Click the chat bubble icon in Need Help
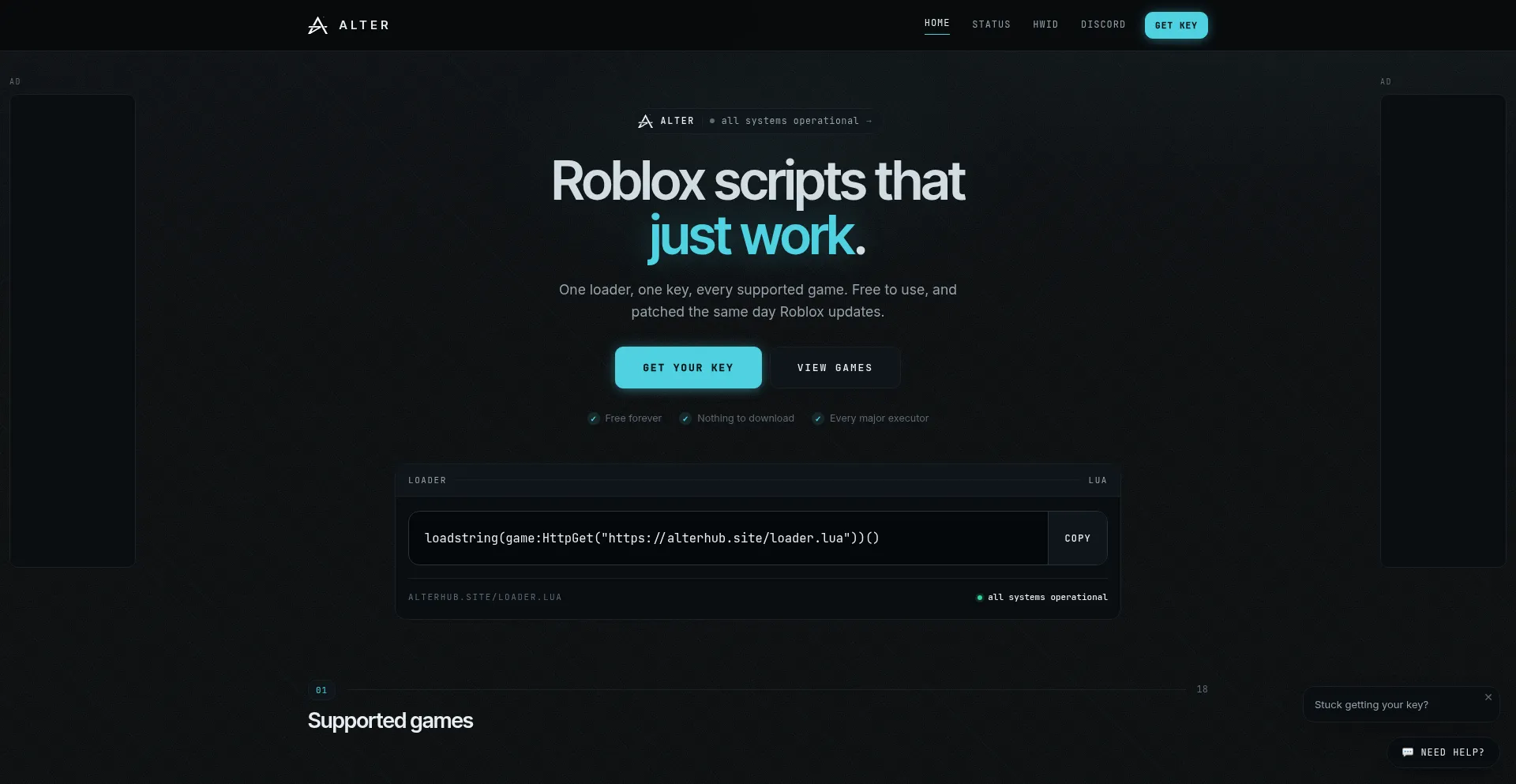 [x=1407, y=752]
